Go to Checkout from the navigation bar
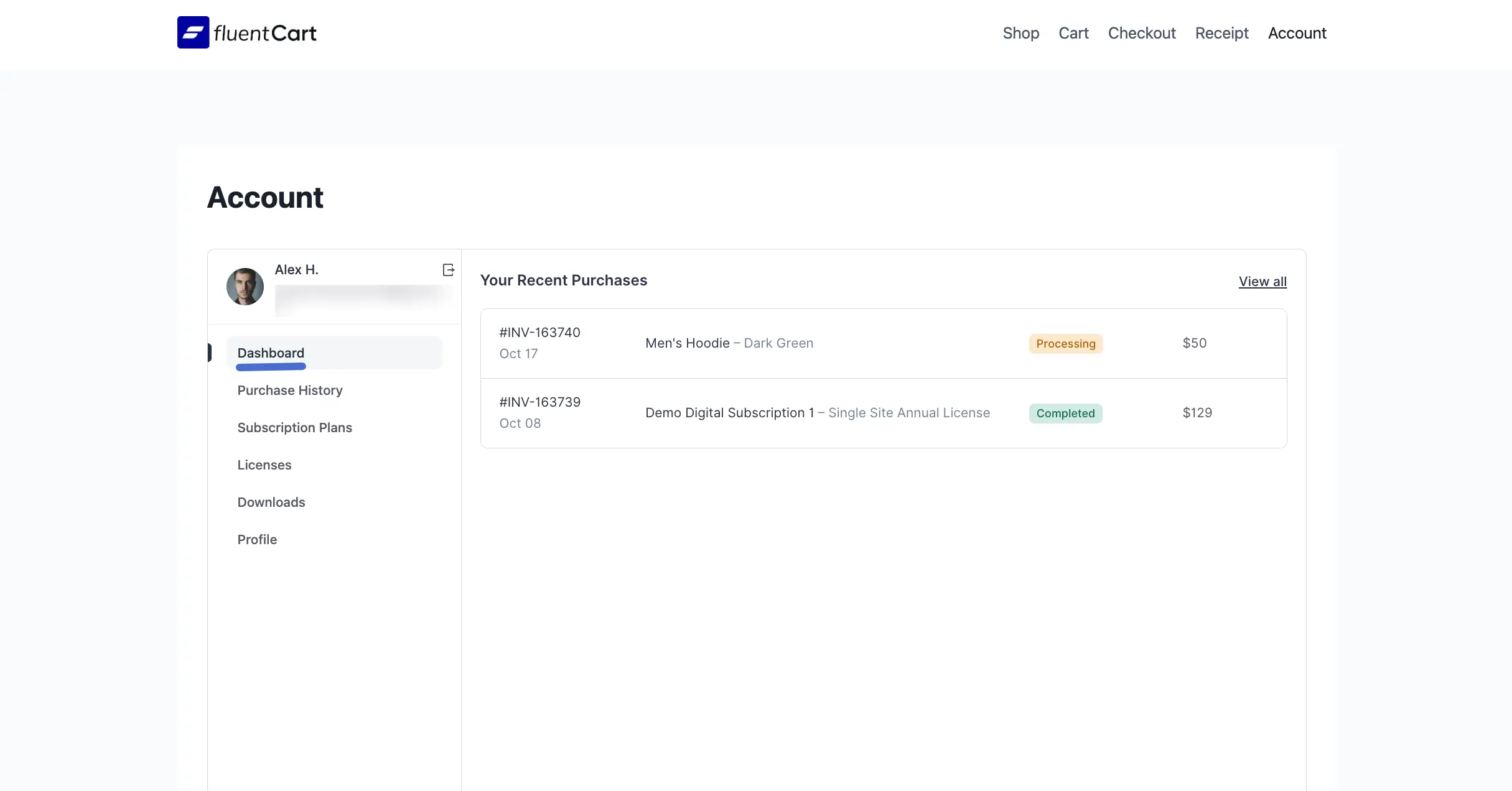The image size is (1512, 791). click(x=1142, y=33)
